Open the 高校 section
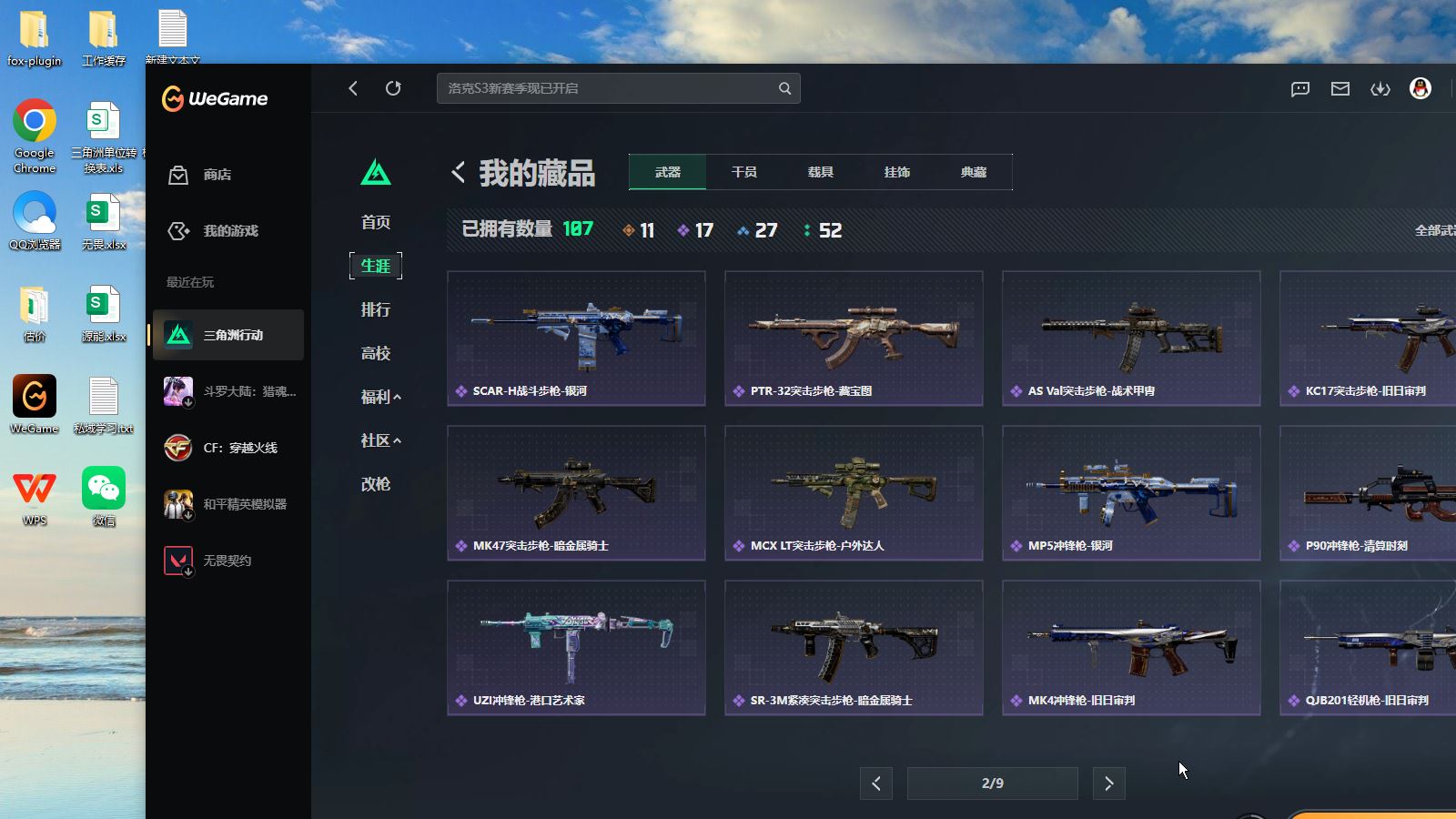Viewport: 1456px width, 819px height. point(376,353)
